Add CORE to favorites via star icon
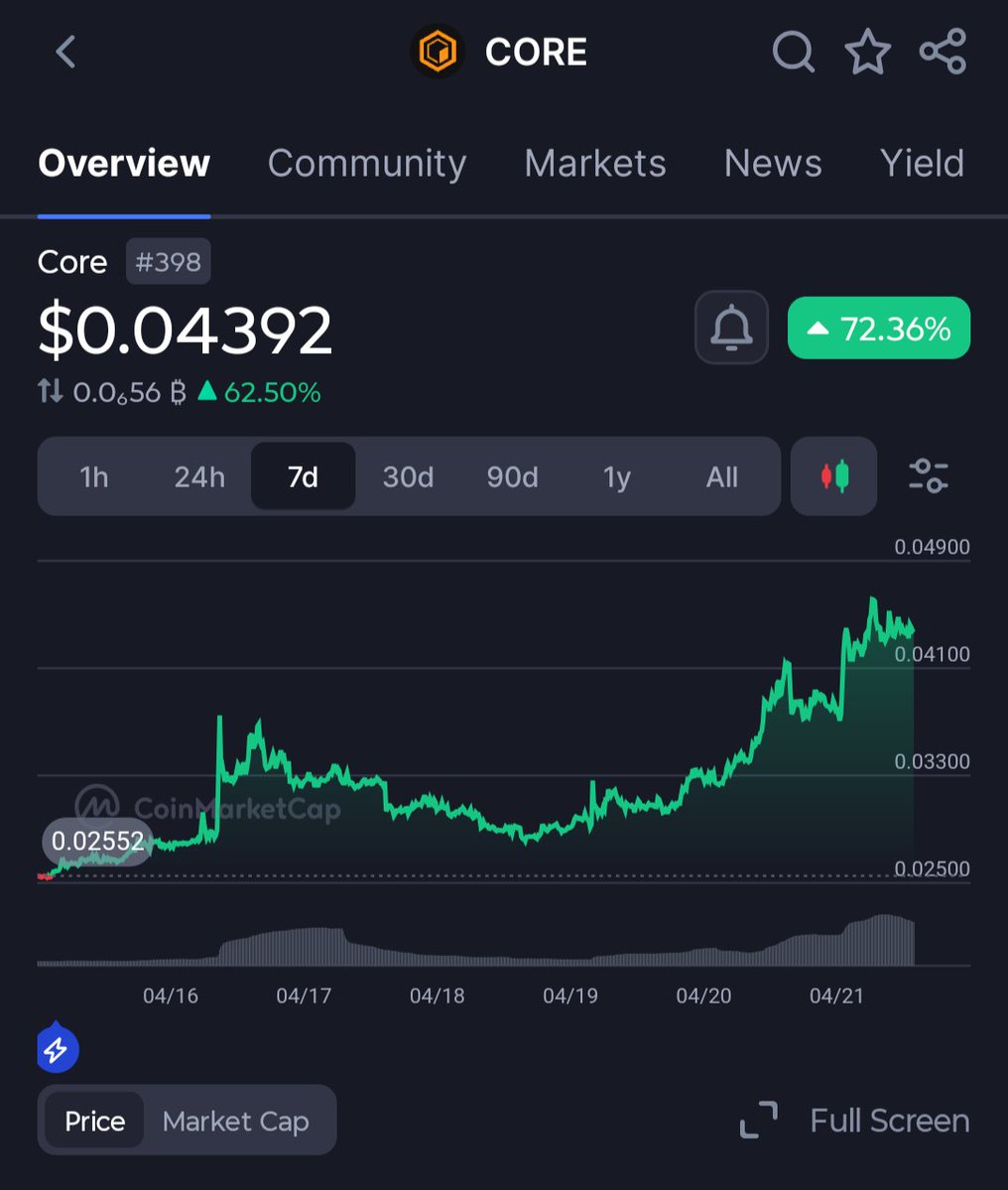The image size is (1008, 1190). [x=868, y=54]
